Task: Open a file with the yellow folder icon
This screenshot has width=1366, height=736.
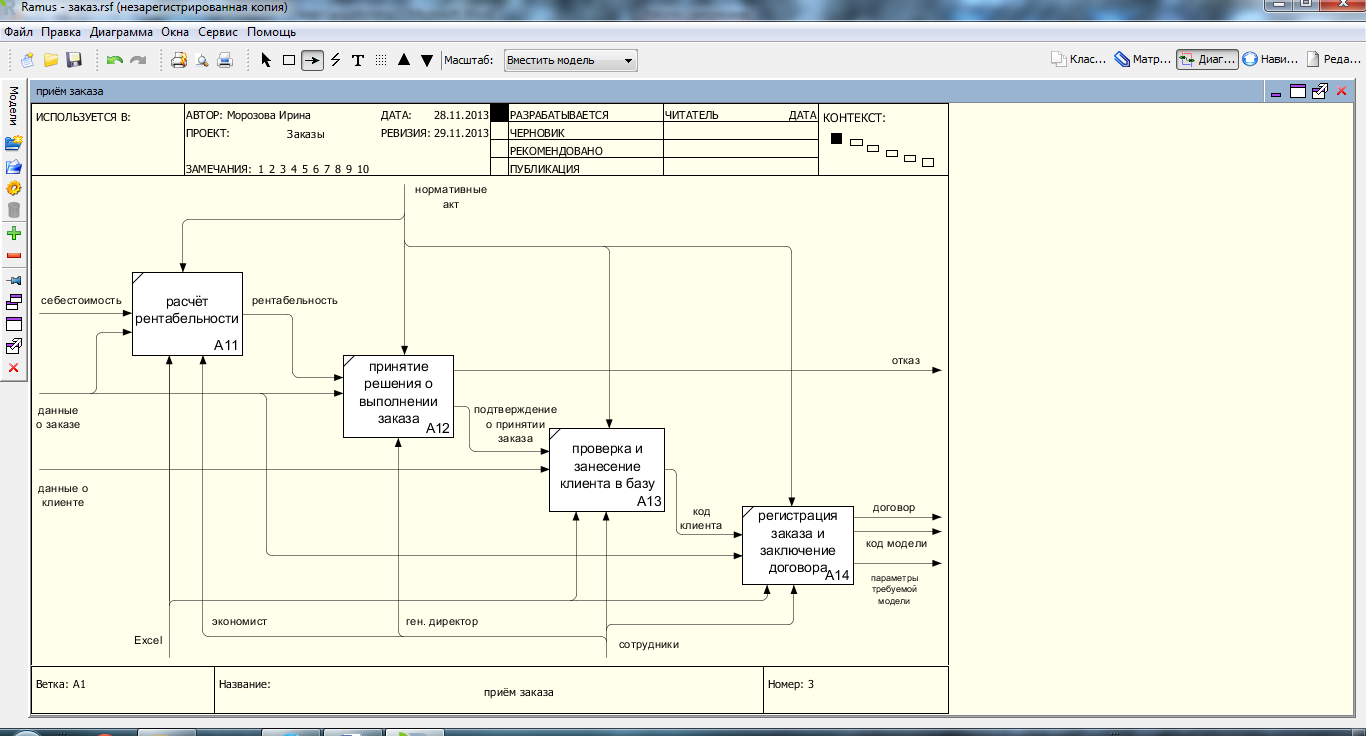Action: (50, 60)
